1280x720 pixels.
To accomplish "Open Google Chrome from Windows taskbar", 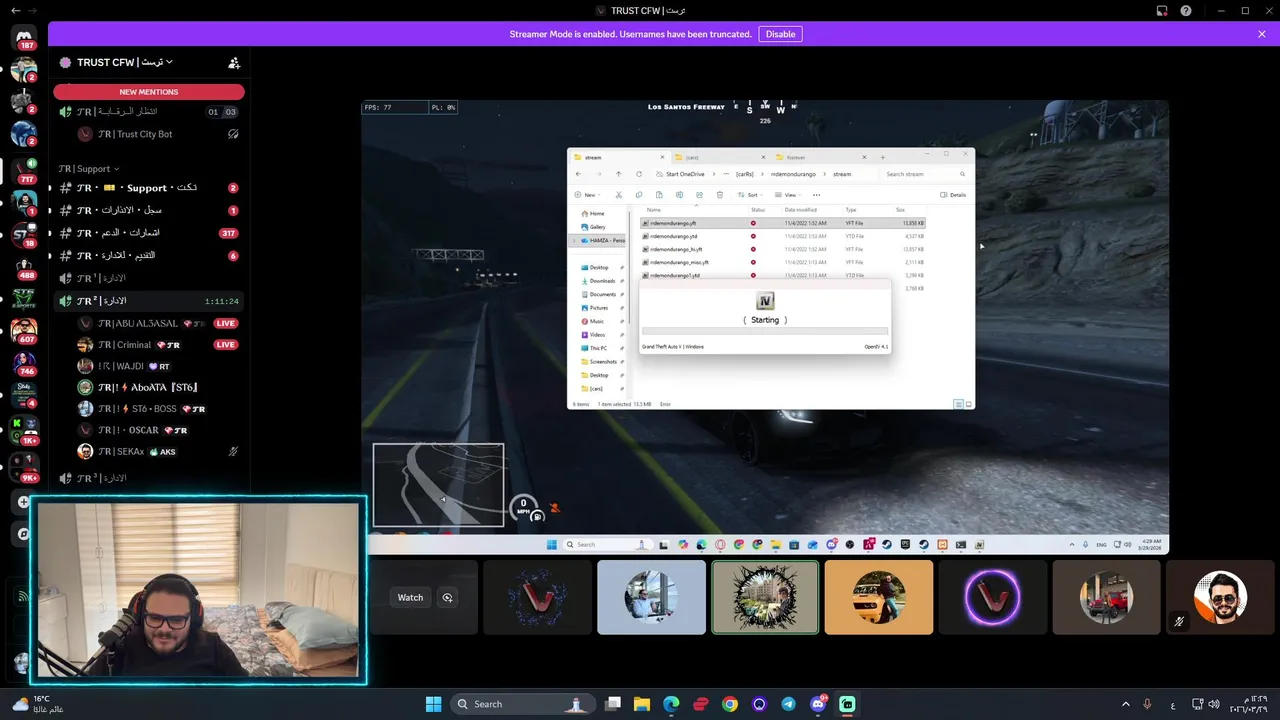I will [x=730, y=704].
